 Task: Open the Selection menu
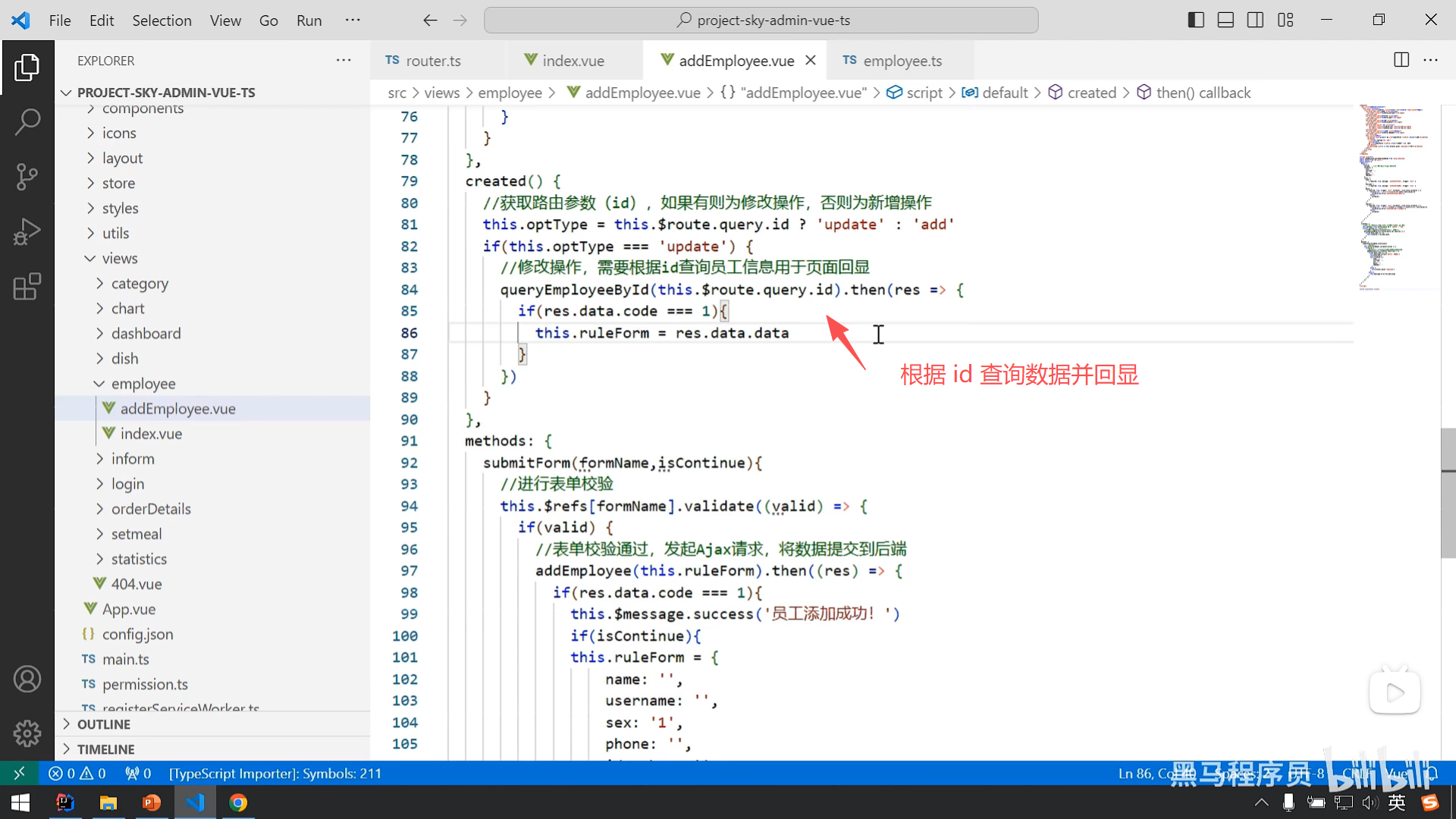coord(162,20)
